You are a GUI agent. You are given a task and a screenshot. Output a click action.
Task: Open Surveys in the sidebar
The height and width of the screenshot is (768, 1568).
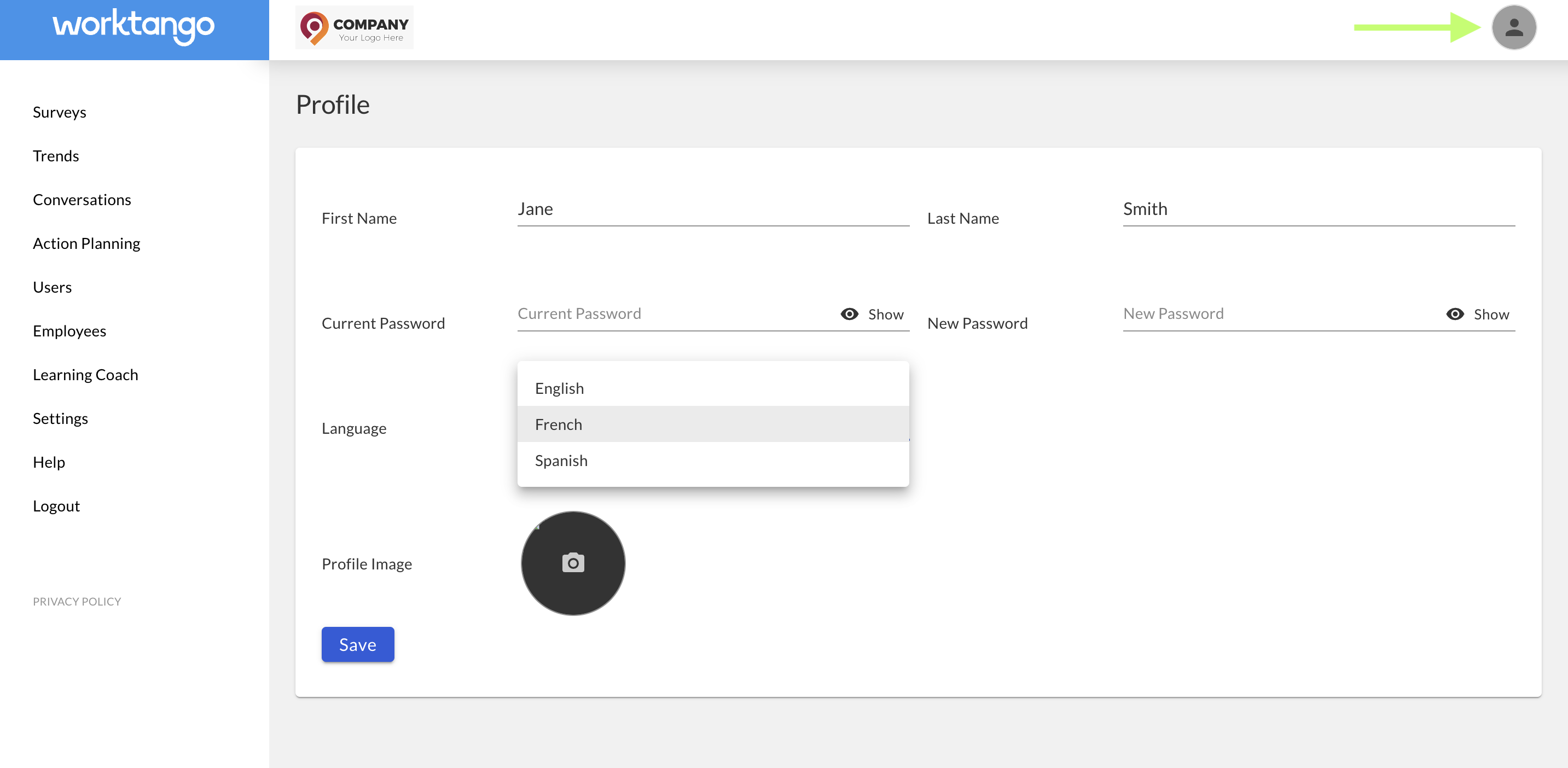click(60, 112)
